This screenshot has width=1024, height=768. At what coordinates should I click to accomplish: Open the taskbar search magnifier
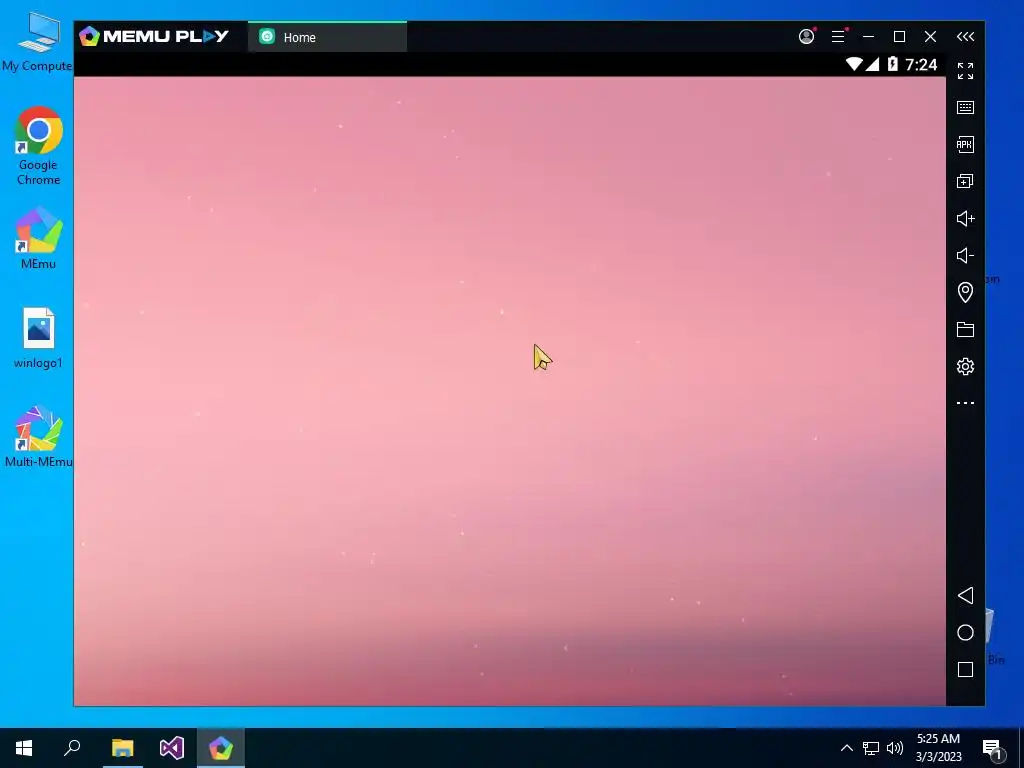point(72,748)
